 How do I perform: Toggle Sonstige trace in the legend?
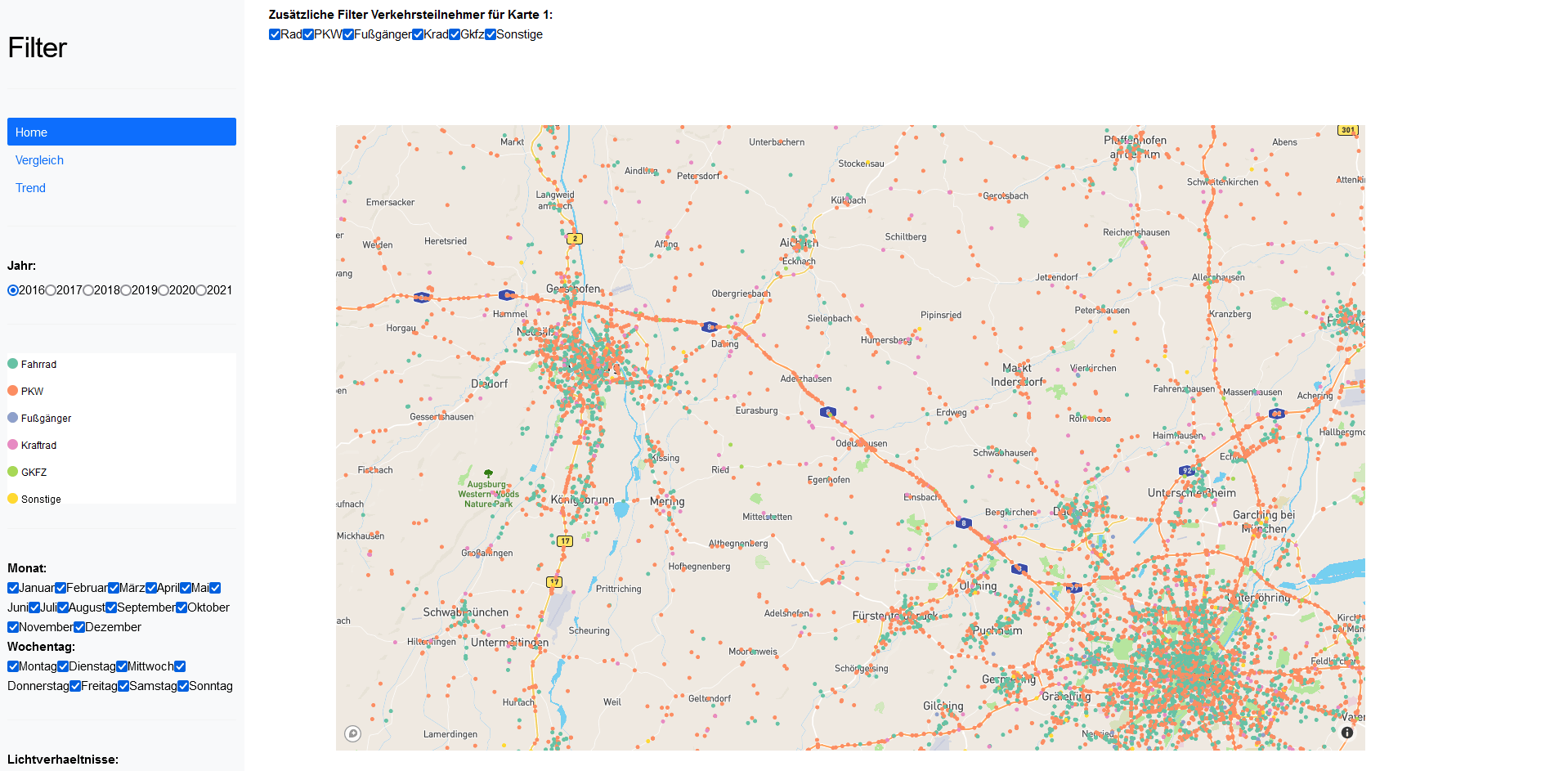tap(34, 499)
